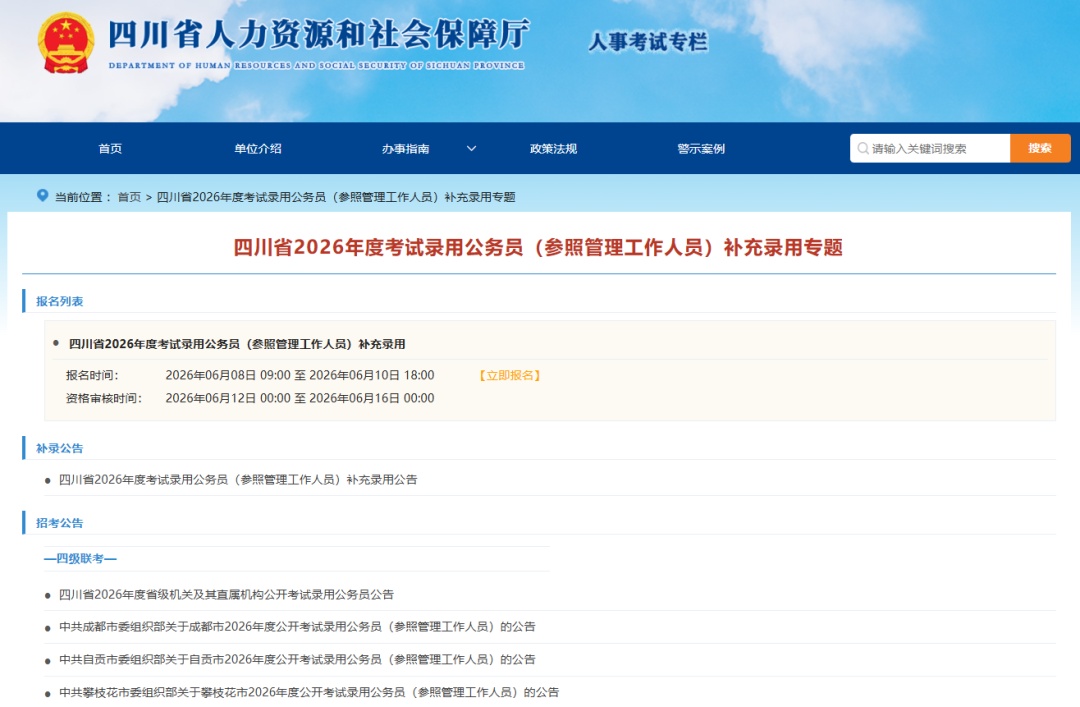Screen dimensions: 1080x707
Task: Focus the keyword search input field
Action: click(x=930, y=148)
